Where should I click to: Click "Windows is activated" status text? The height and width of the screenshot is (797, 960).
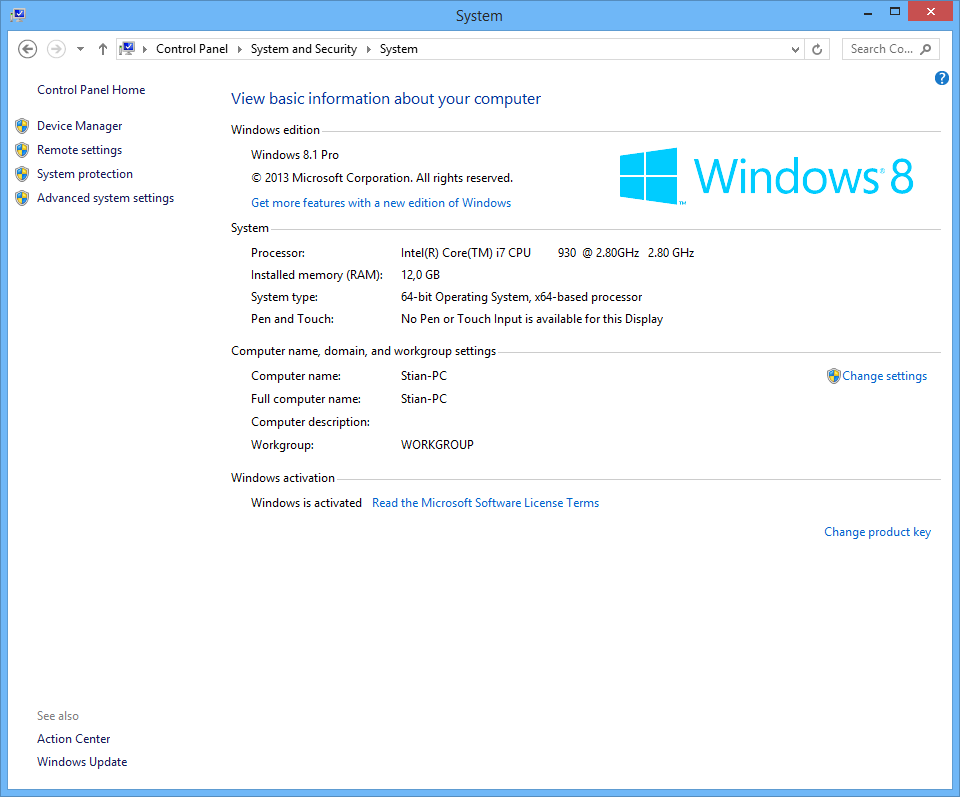click(x=306, y=503)
